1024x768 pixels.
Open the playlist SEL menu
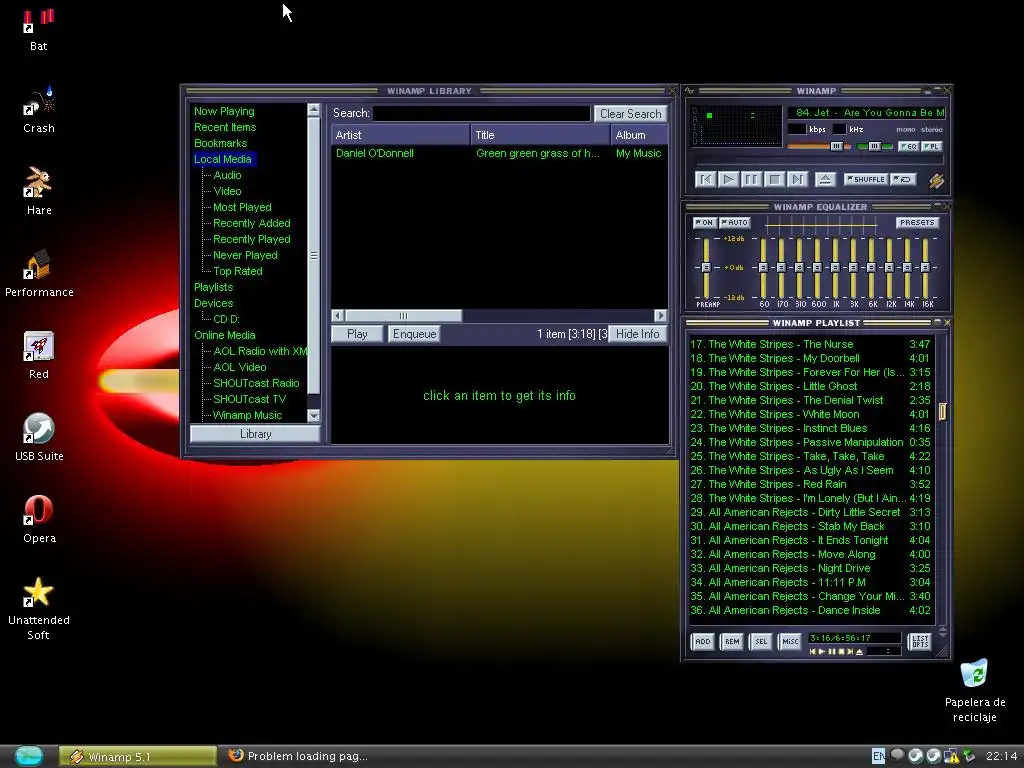761,641
